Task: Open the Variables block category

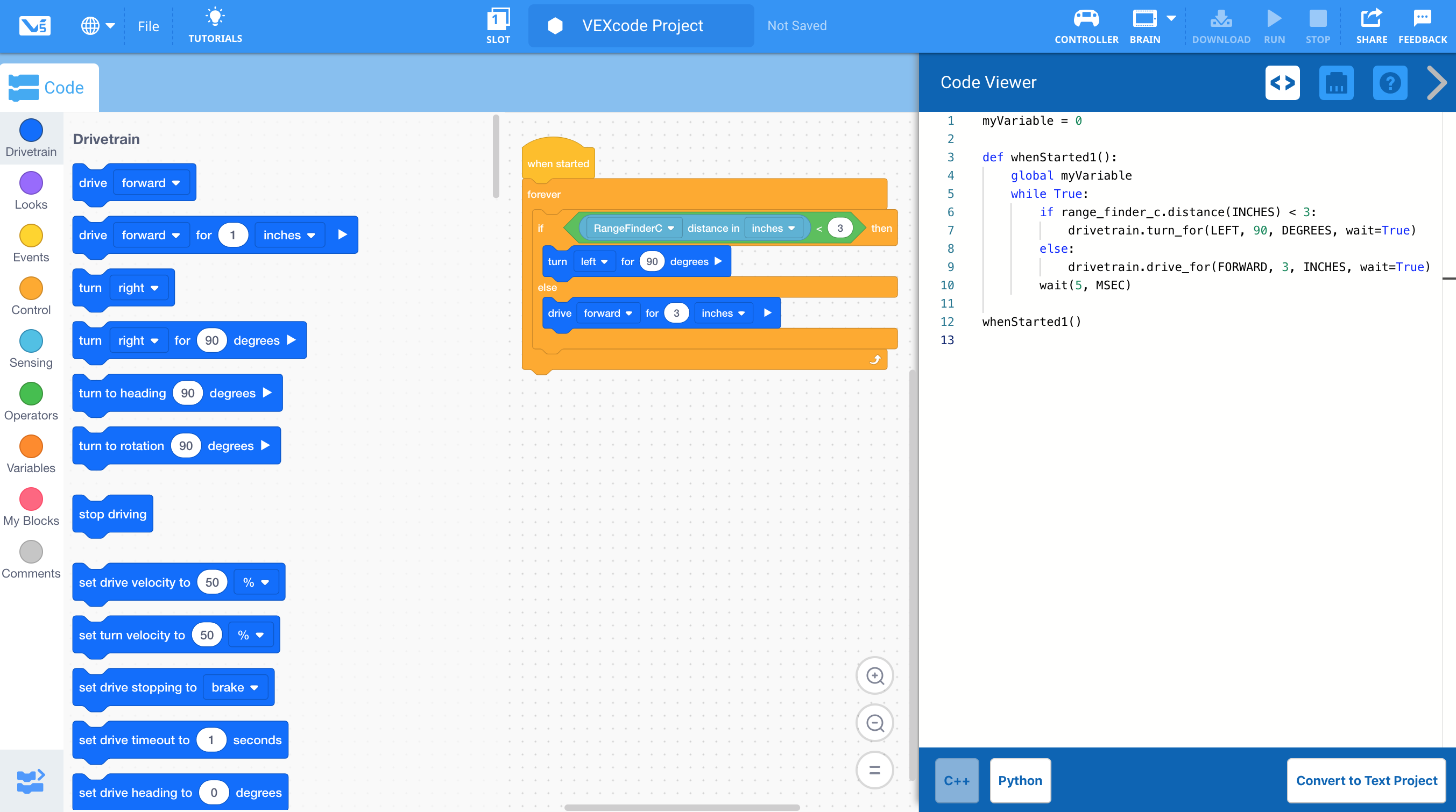Action: point(31,455)
